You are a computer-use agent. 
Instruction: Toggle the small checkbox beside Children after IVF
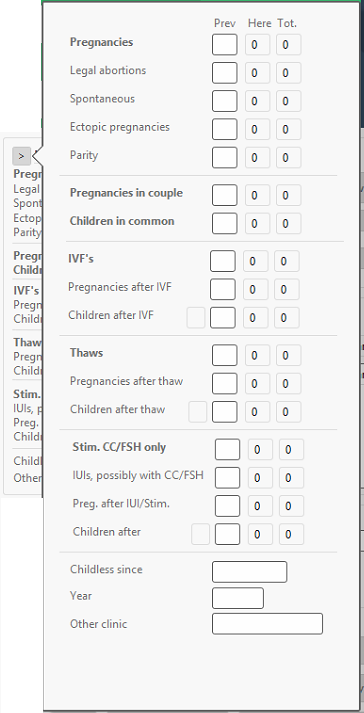click(x=196, y=317)
